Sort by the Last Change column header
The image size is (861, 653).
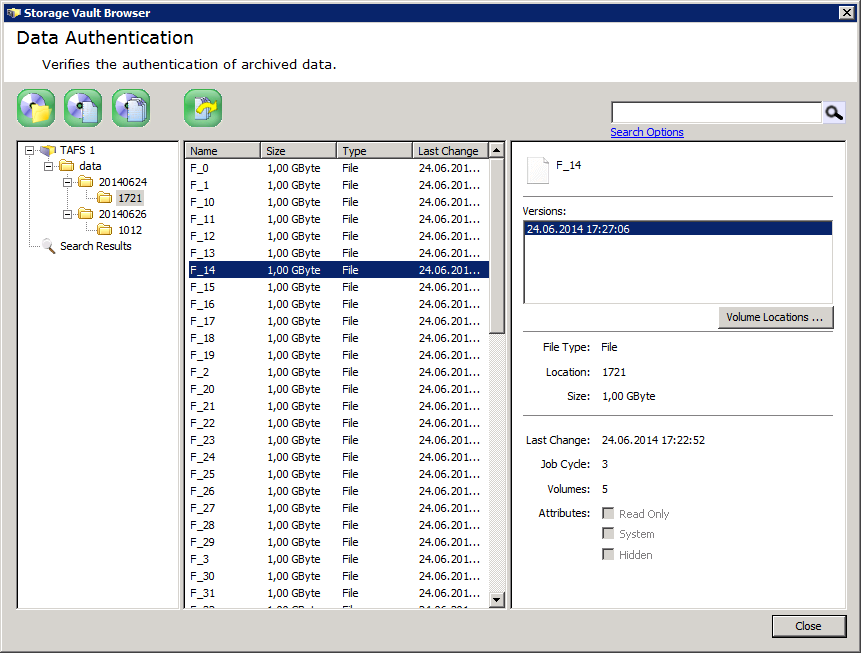coord(450,150)
